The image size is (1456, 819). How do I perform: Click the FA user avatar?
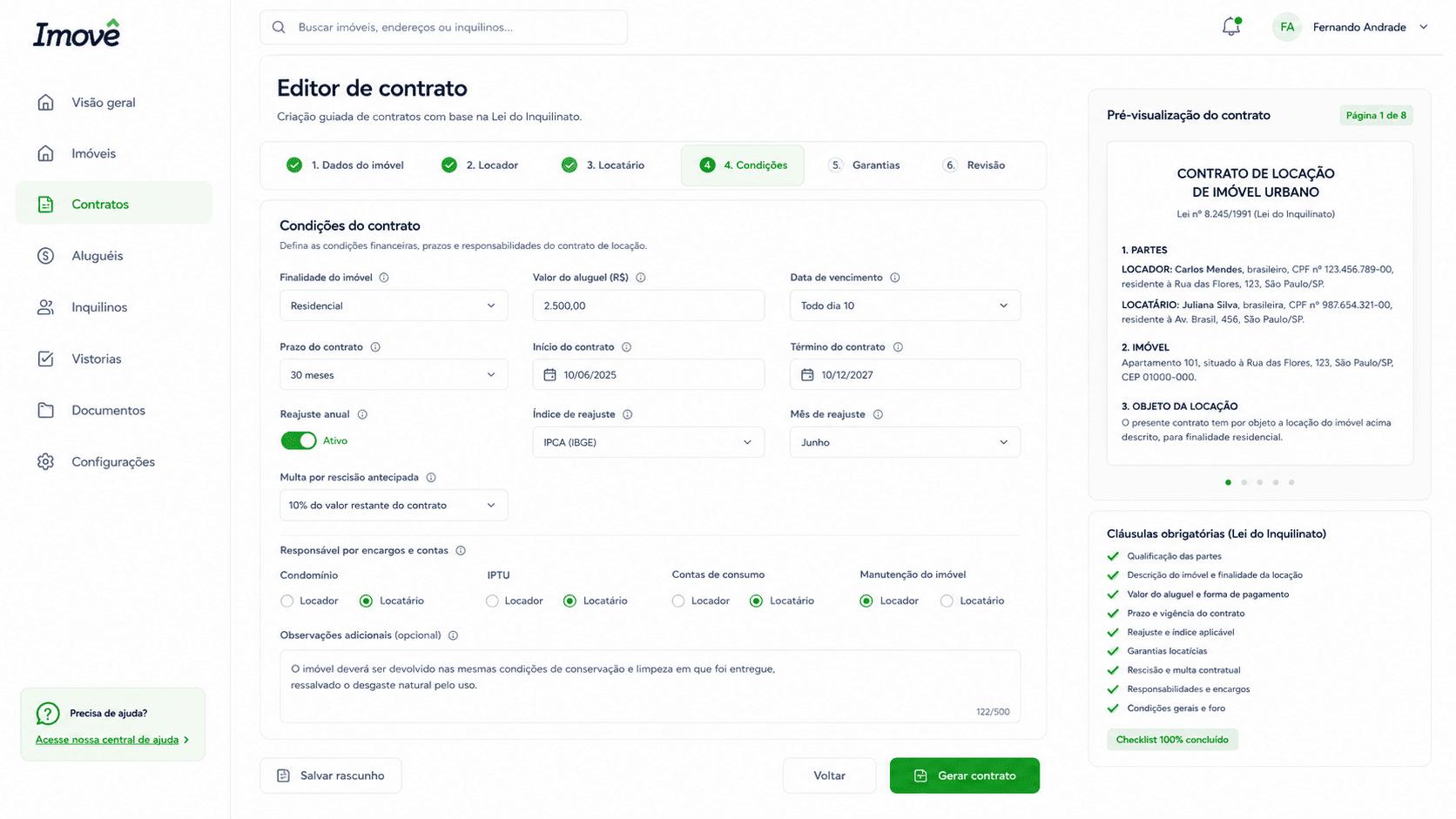(x=1286, y=27)
